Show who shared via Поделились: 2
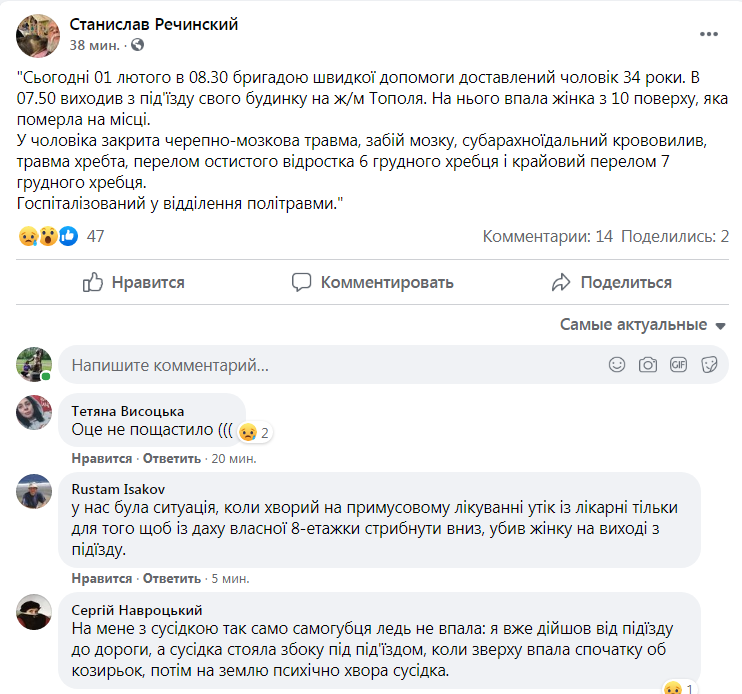The height and width of the screenshot is (694, 742). (675, 236)
